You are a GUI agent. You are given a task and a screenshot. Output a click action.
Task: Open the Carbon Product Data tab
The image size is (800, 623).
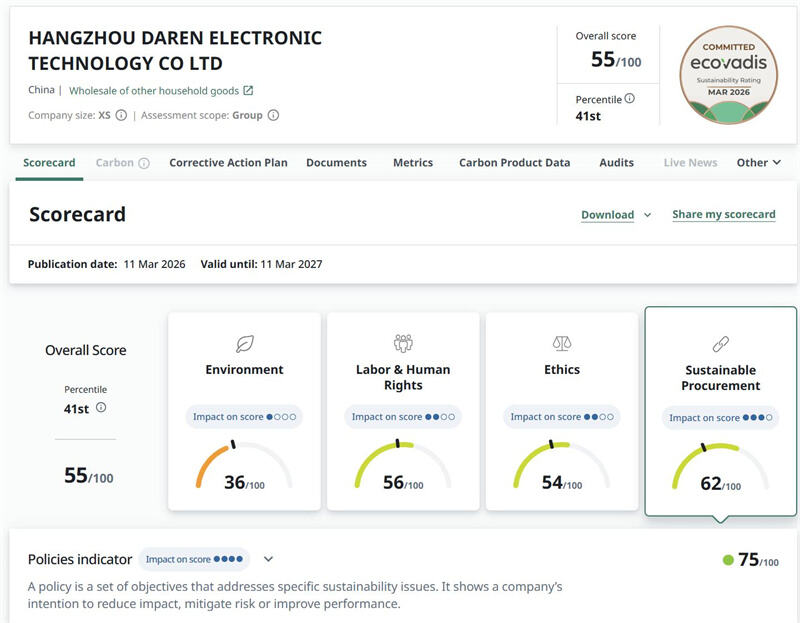514,162
